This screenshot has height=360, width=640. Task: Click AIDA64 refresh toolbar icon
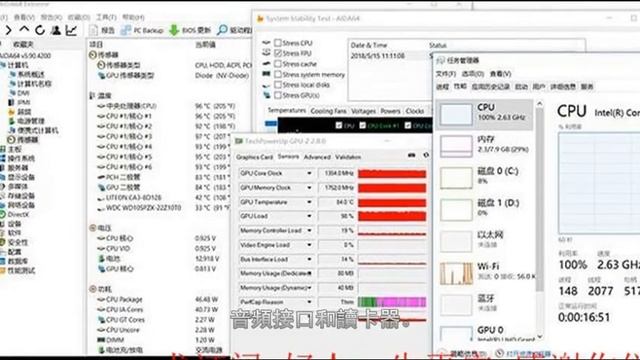(40, 30)
